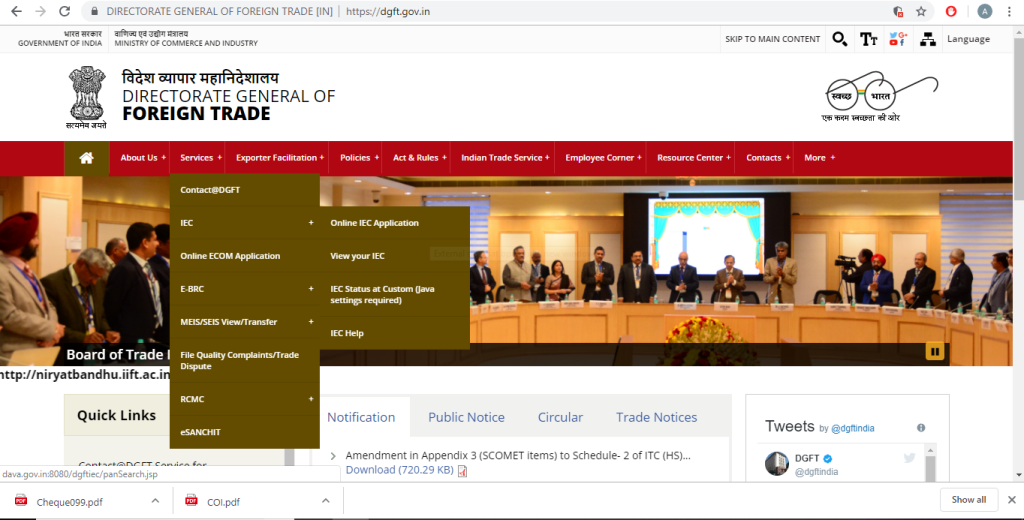Open the @dgftindia Twitter link
This screenshot has height=520, width=1024.
pos(852,429)
